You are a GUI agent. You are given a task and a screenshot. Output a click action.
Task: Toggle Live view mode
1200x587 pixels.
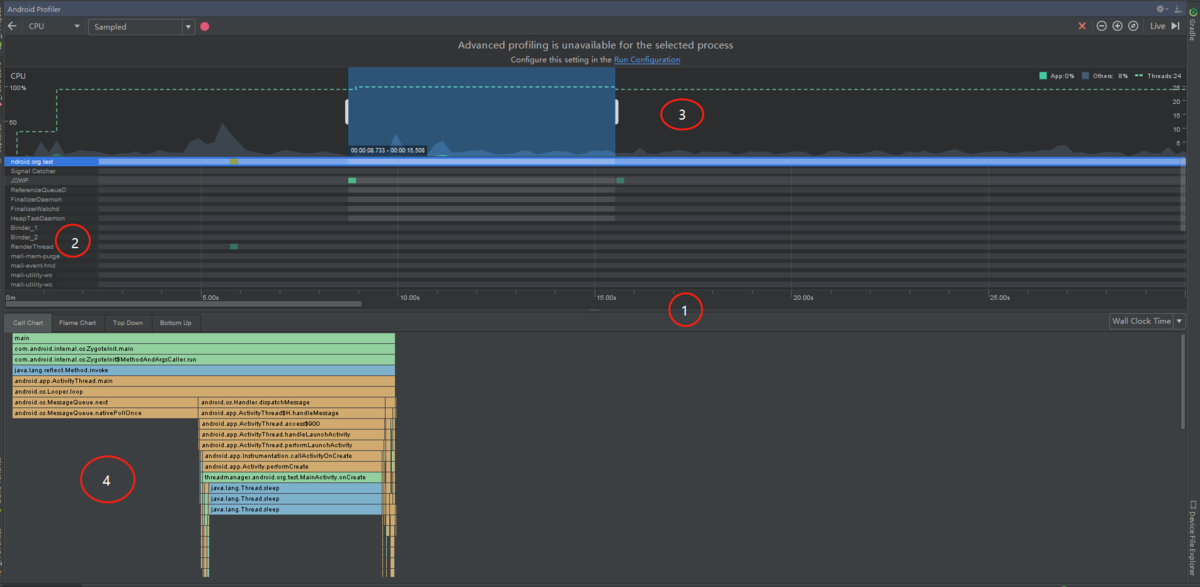[1160, 26]
